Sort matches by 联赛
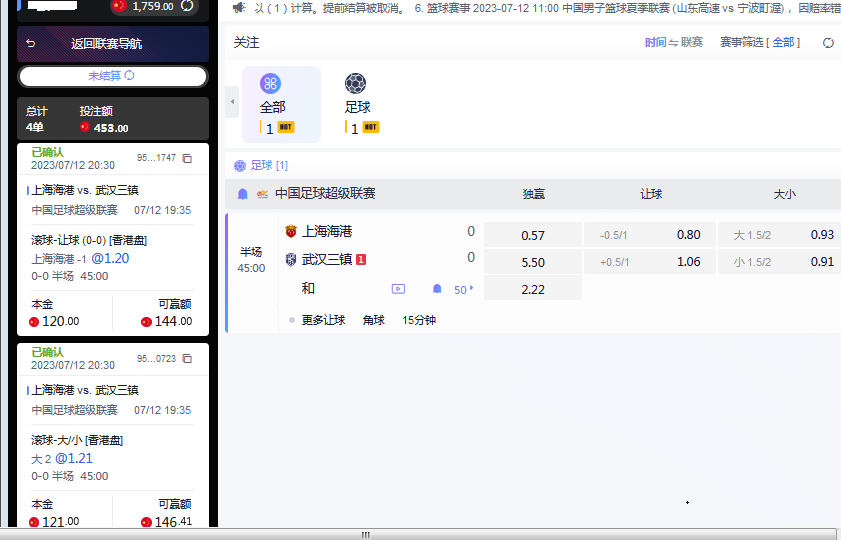 692,42
